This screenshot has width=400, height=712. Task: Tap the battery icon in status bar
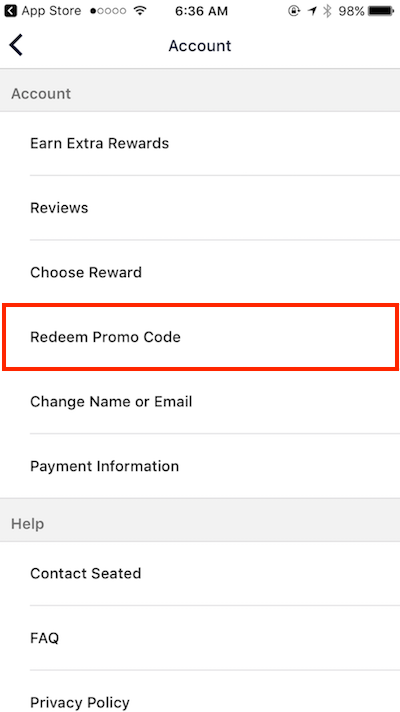coord(381,11)
